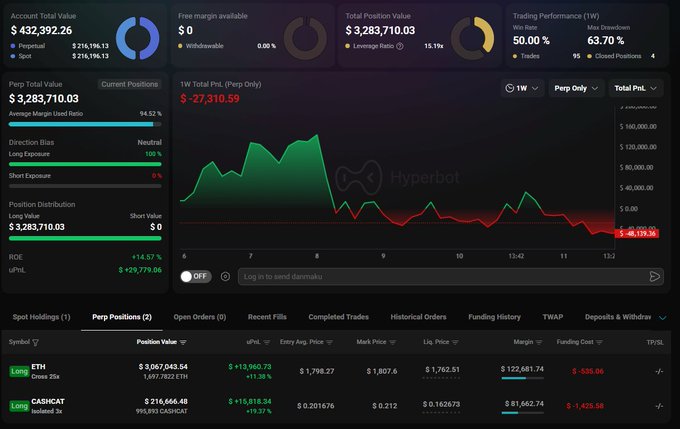Click the danmaku message input field
This screenshot has height=429, width=680.
pyautogui.click(x=451, y=276)
